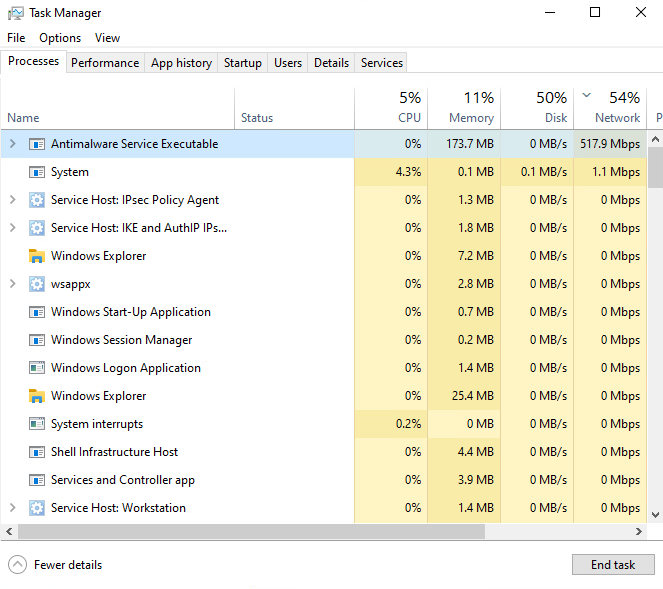Expand Service Host: Workstation group
Viewport: 663px width, 589px height.
pos(13,507)
